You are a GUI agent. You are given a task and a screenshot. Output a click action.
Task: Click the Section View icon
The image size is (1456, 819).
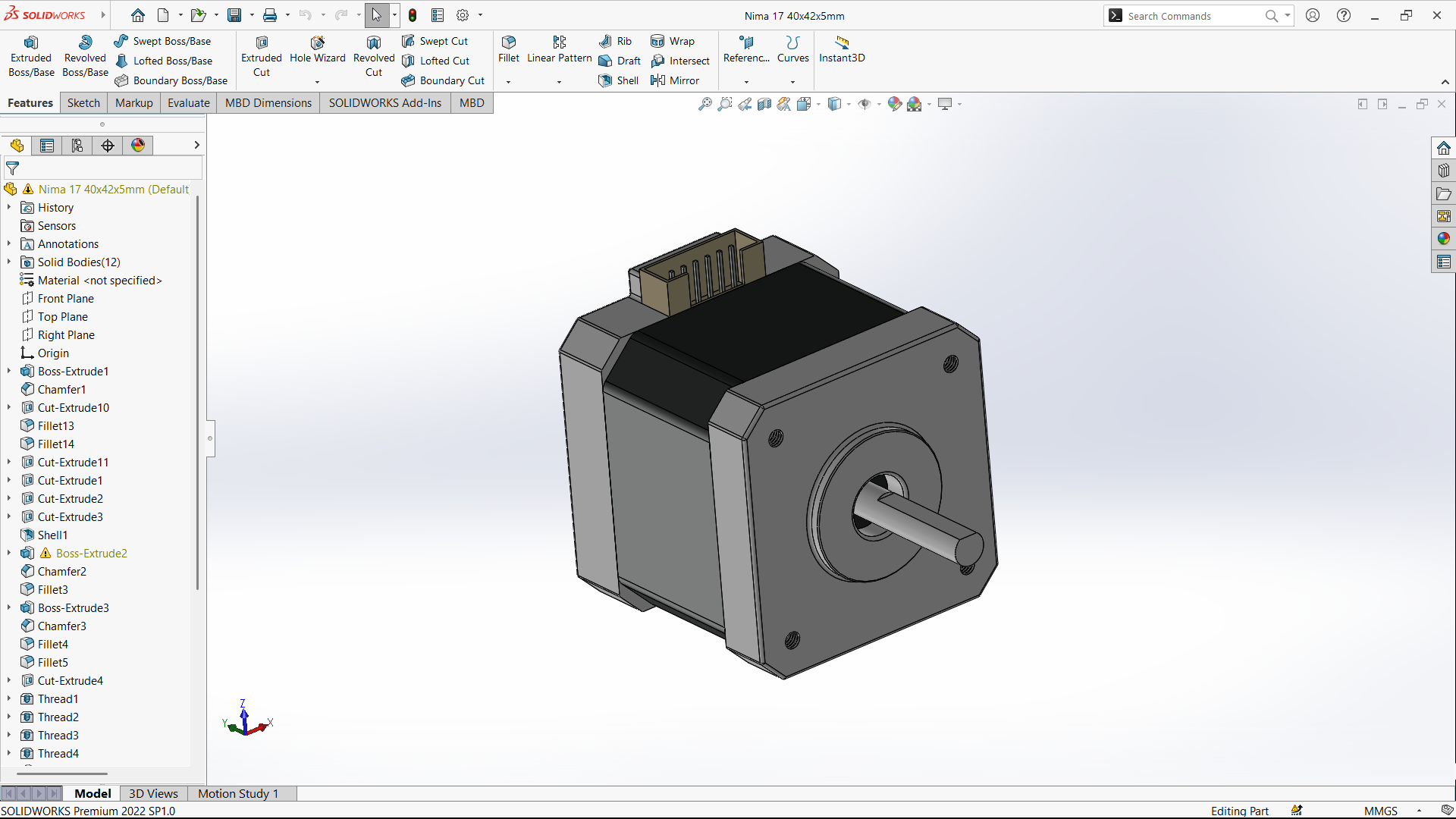[x=764, y=104]
